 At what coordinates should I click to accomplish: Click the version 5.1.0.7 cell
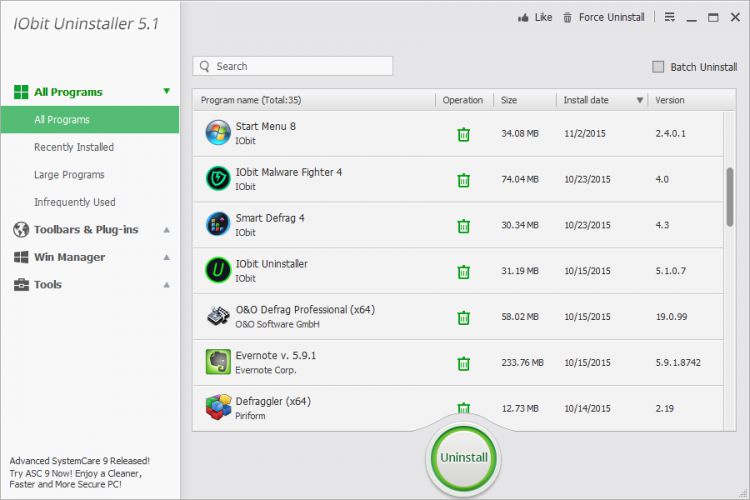click(671, 271)
